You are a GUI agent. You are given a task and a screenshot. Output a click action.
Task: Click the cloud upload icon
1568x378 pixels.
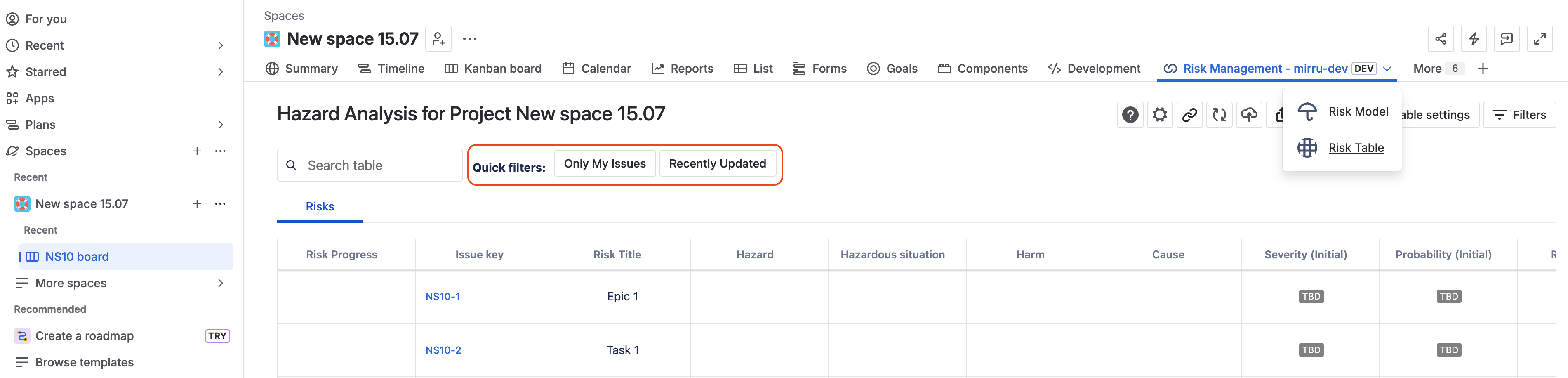coord(1249,114)
